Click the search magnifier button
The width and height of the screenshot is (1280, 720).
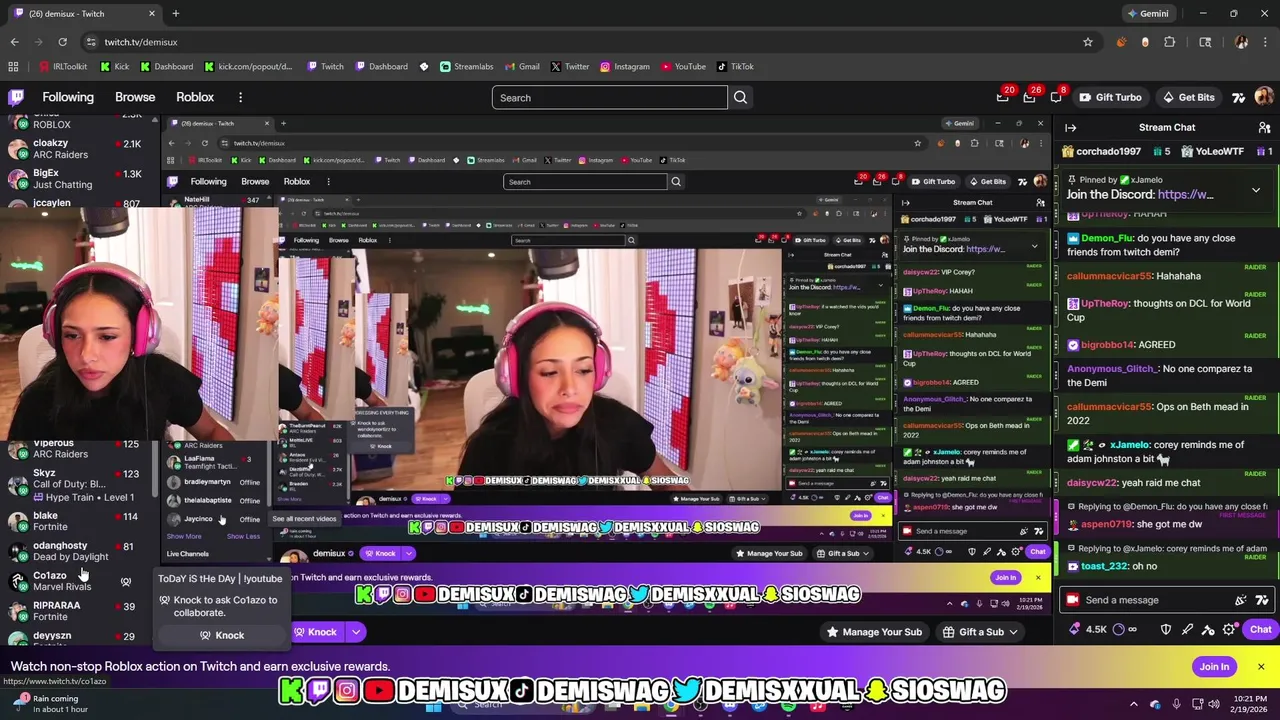pos(740,97)
